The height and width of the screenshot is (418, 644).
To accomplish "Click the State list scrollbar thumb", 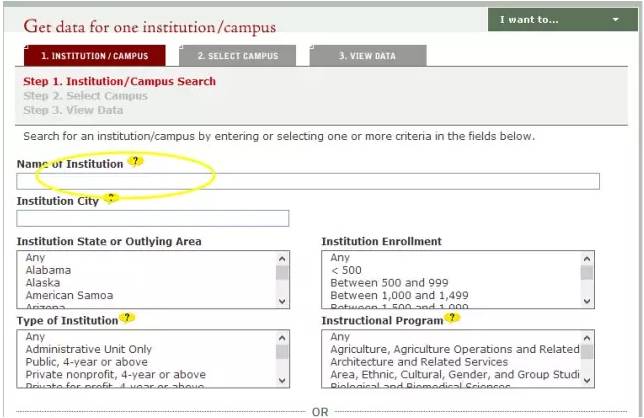I will point(282,273).
